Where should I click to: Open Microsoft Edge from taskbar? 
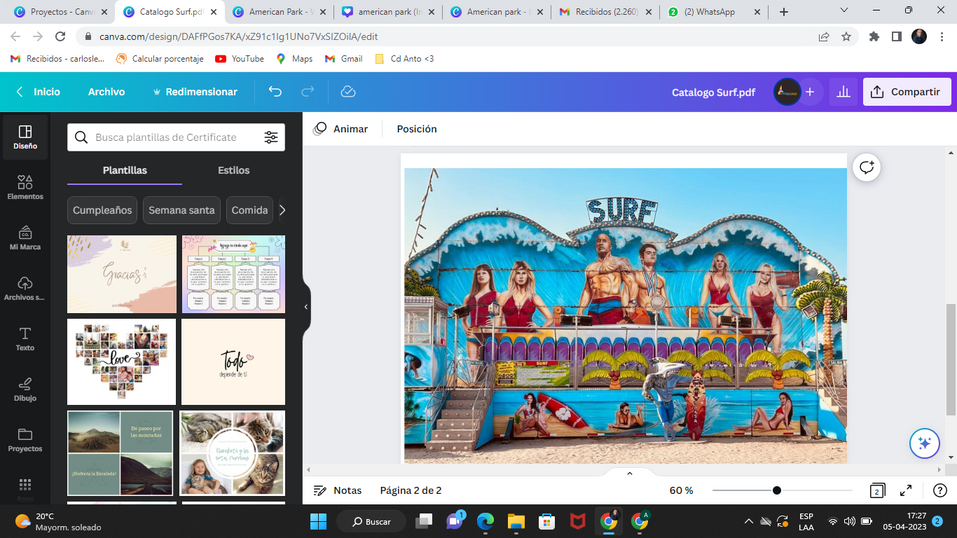[x=485, y=522]
